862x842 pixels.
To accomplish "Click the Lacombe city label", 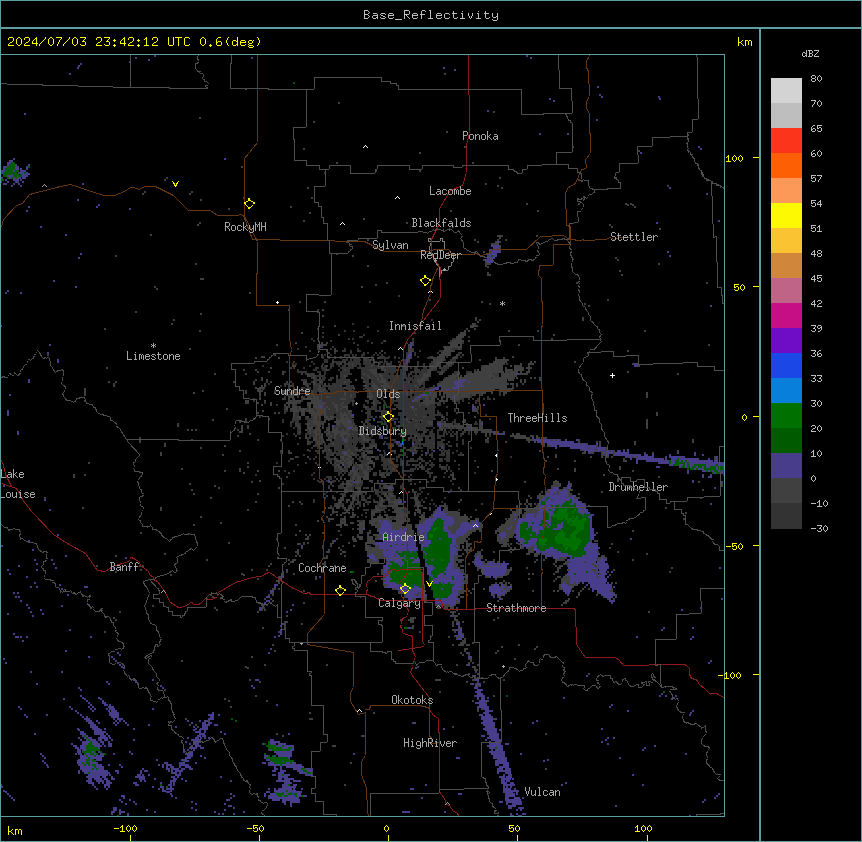I will point(450,191).
